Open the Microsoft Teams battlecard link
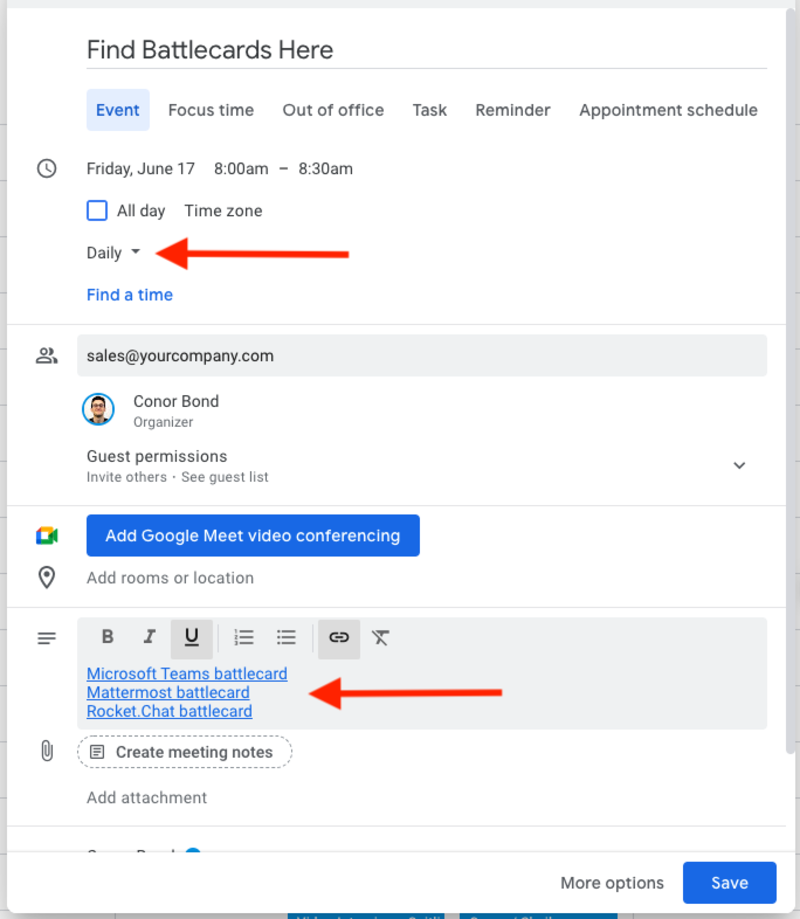Image resolution: width=800 pixels, height=919 pixels. (x=187, y=673)
